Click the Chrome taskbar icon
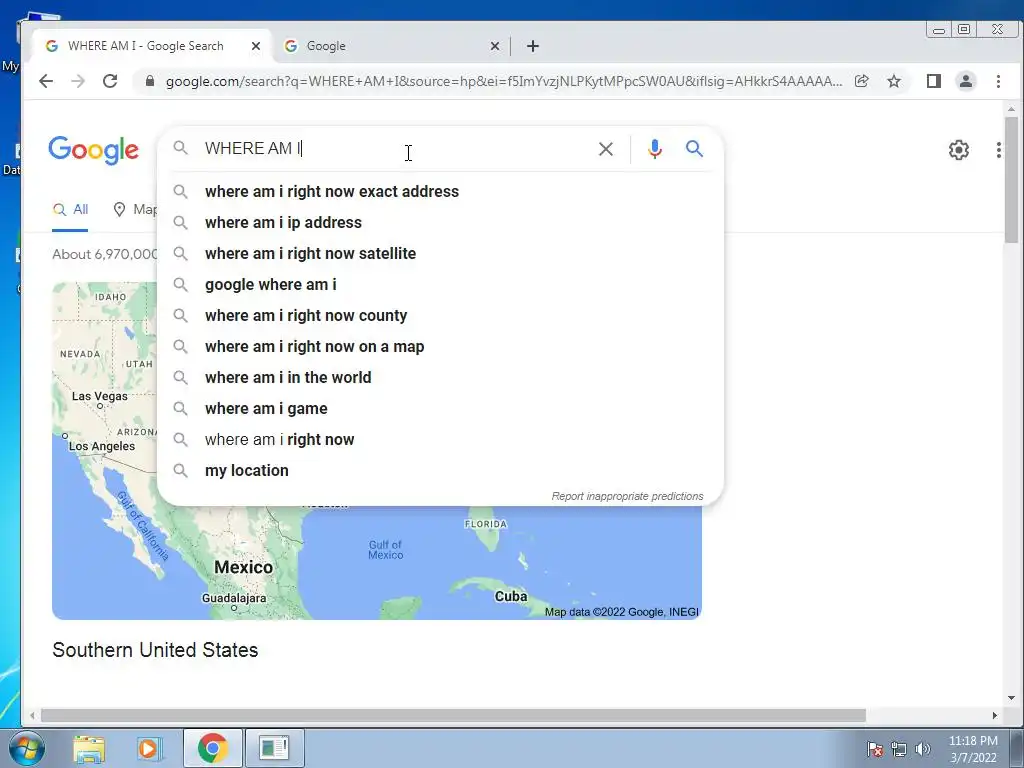The height and width of the screenshot is (768, 1024). click(212, 748)
